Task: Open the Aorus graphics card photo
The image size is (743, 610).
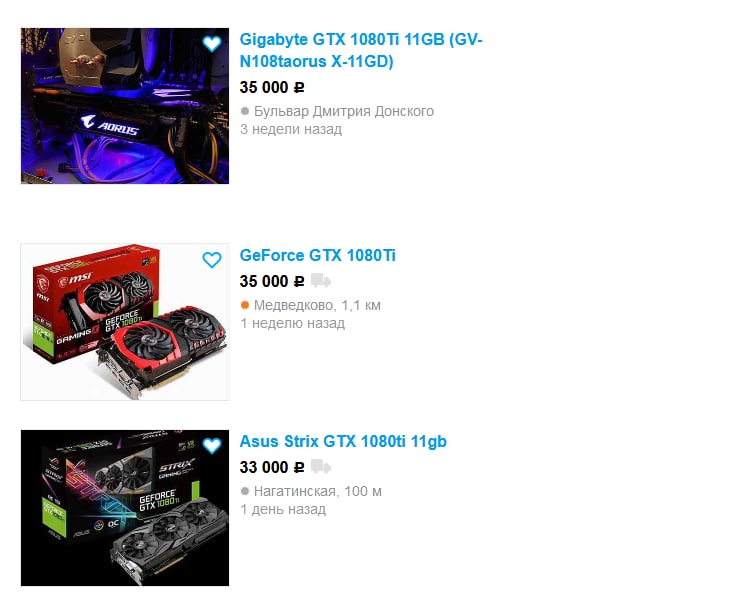Action: (x=125, y=106)
